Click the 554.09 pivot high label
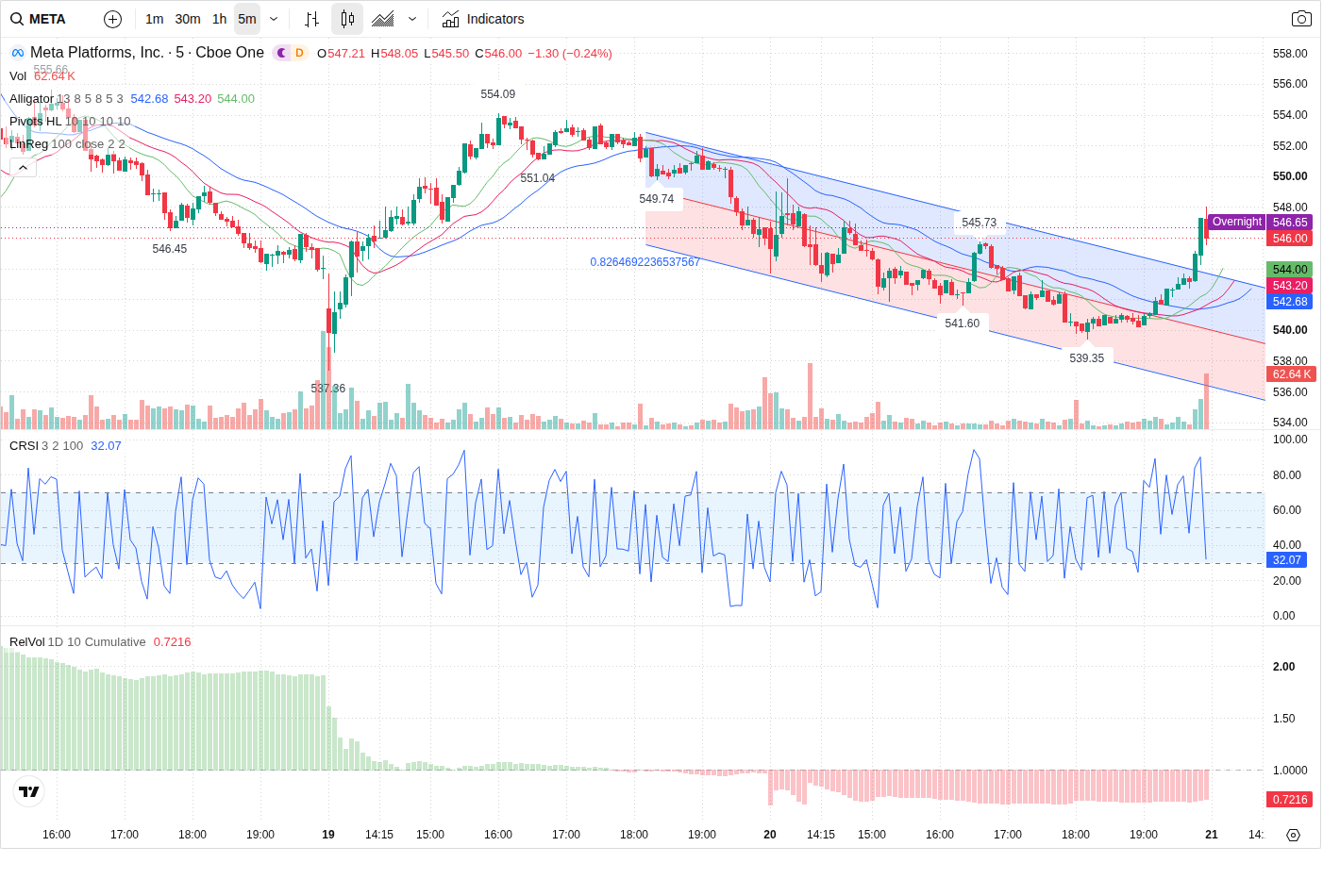This screenshot has width=1340, height=896. (x=498, y=94)
